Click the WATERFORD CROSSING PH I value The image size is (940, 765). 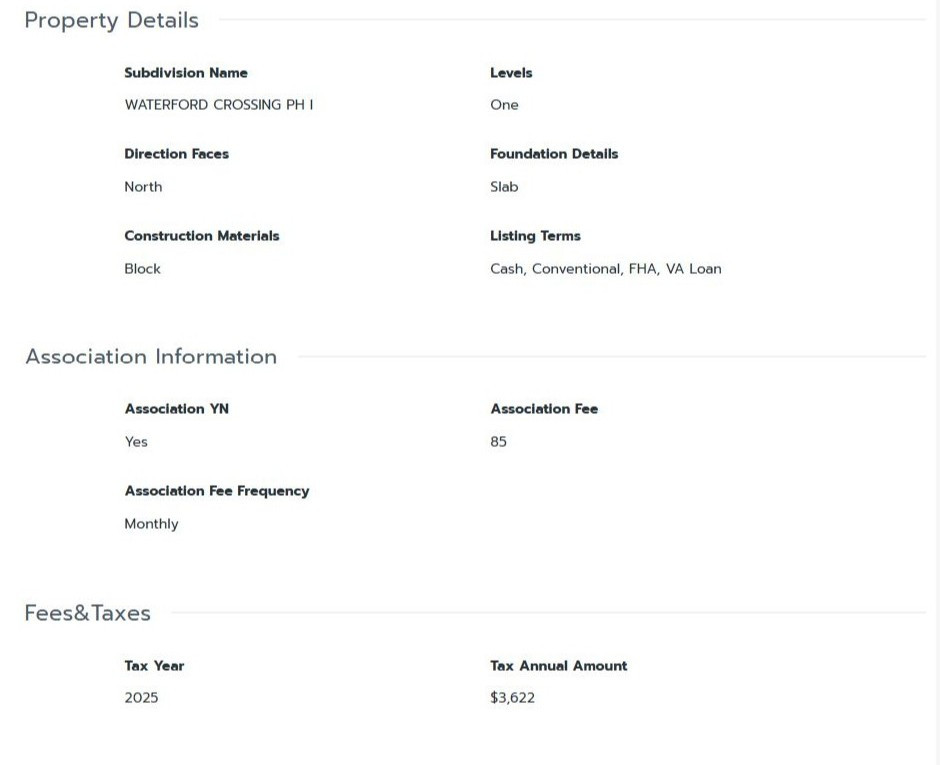[219, 105]
